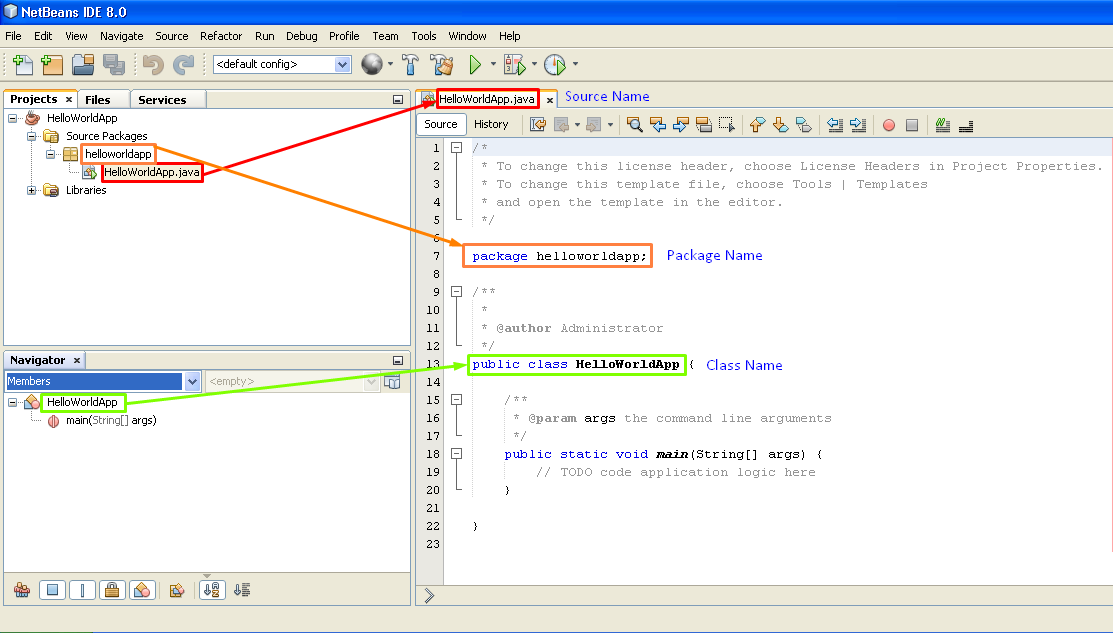The width and height of the screenshot is (1113, 633).
Task: Collapse the helloworldapp package node
Action: coord(50,154)
